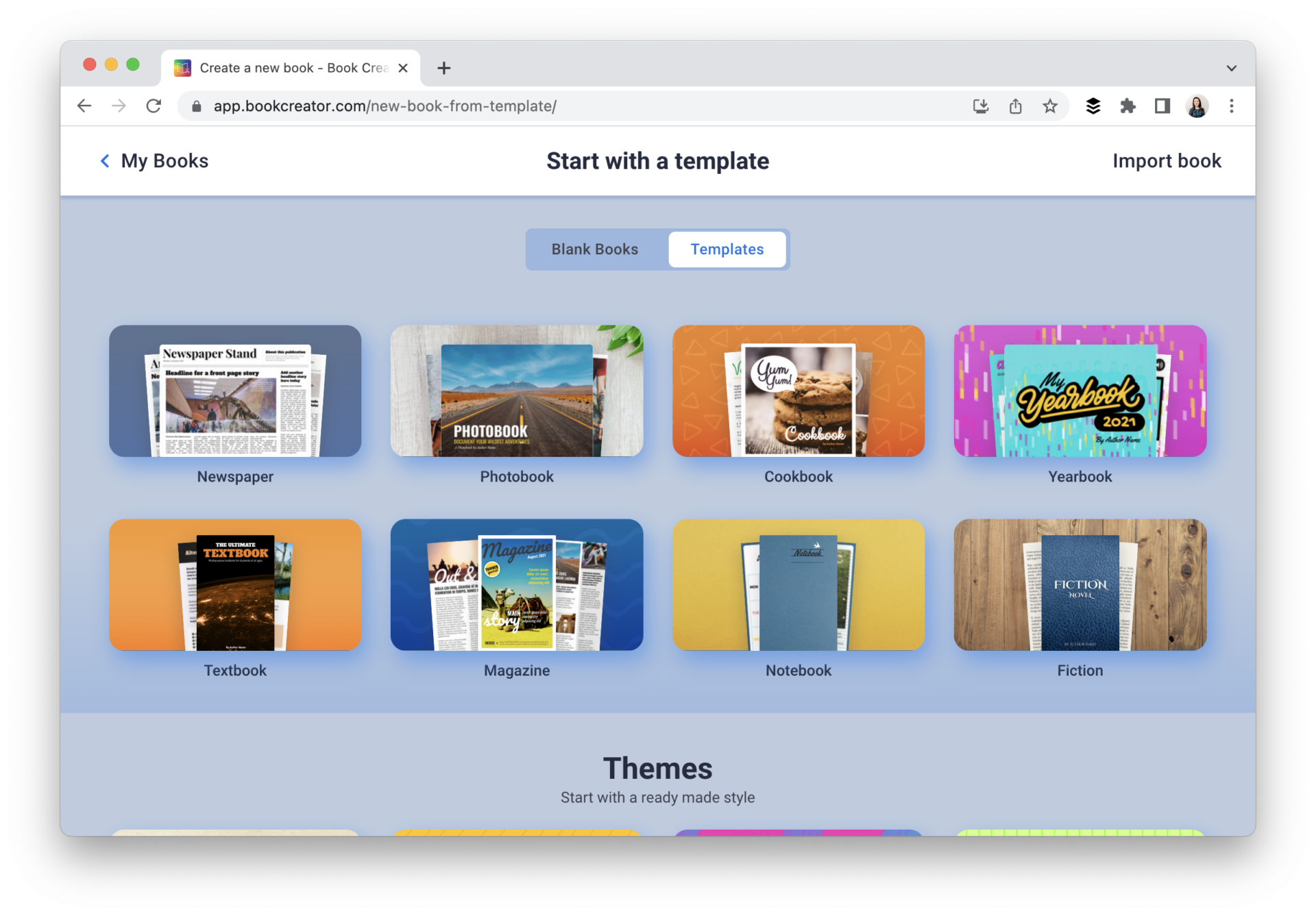Reload the page with the refresh icon

click(154, 106)
